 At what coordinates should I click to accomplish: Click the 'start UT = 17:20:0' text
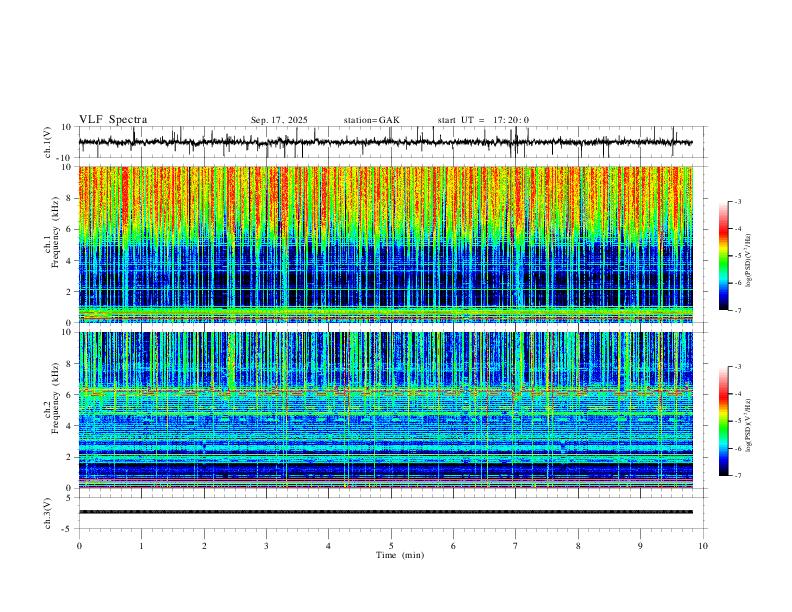(x=483, y=120)
